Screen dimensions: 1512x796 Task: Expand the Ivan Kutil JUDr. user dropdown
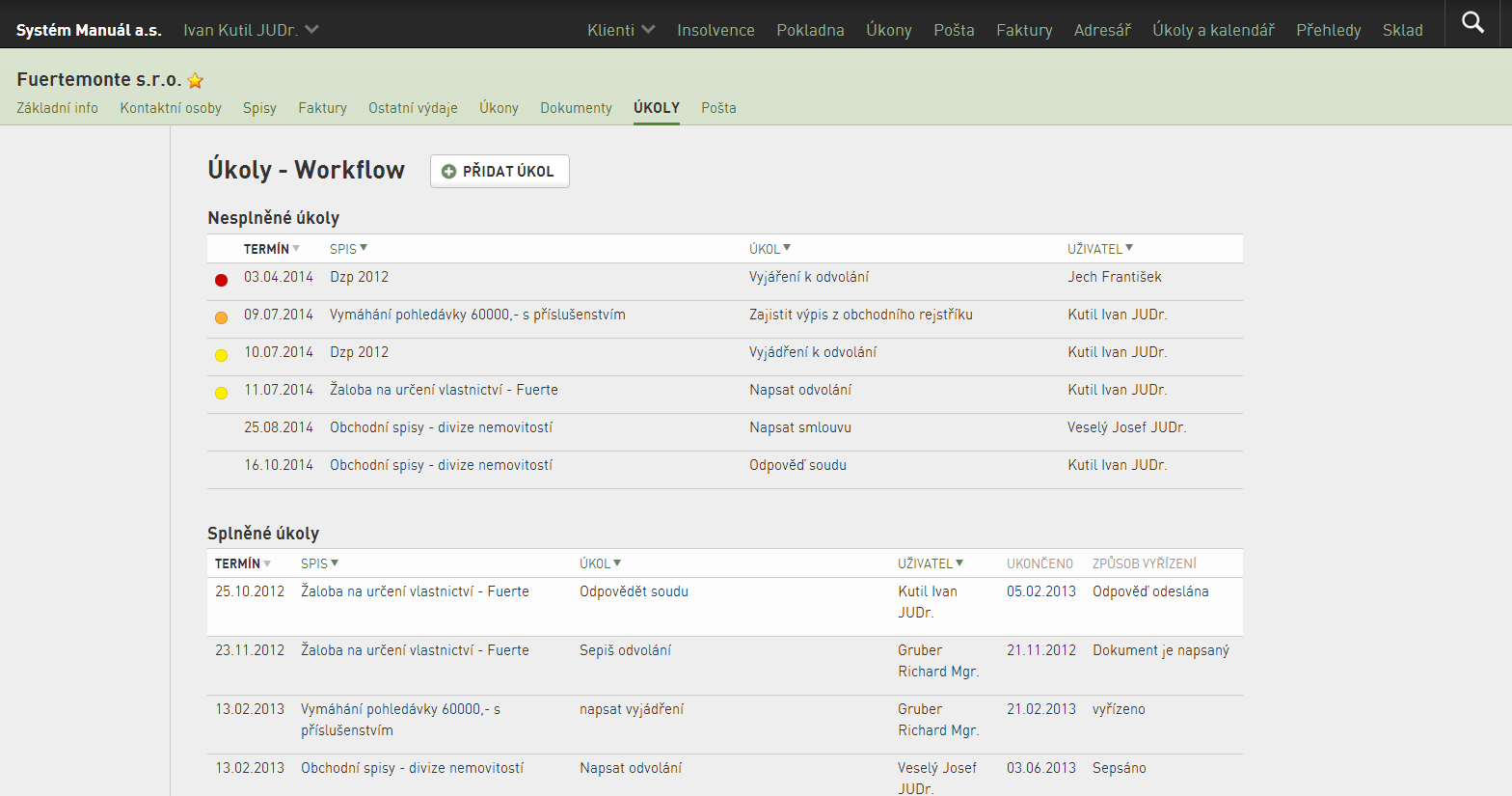[x=251, y=30]
